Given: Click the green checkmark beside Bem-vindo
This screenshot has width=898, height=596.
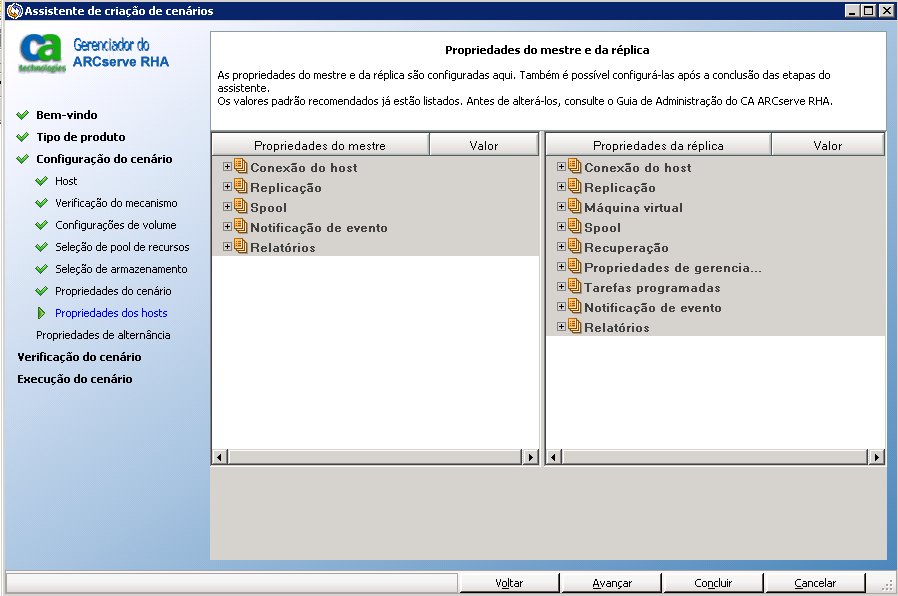Looking at the screenshot, I should pos(23,115).
